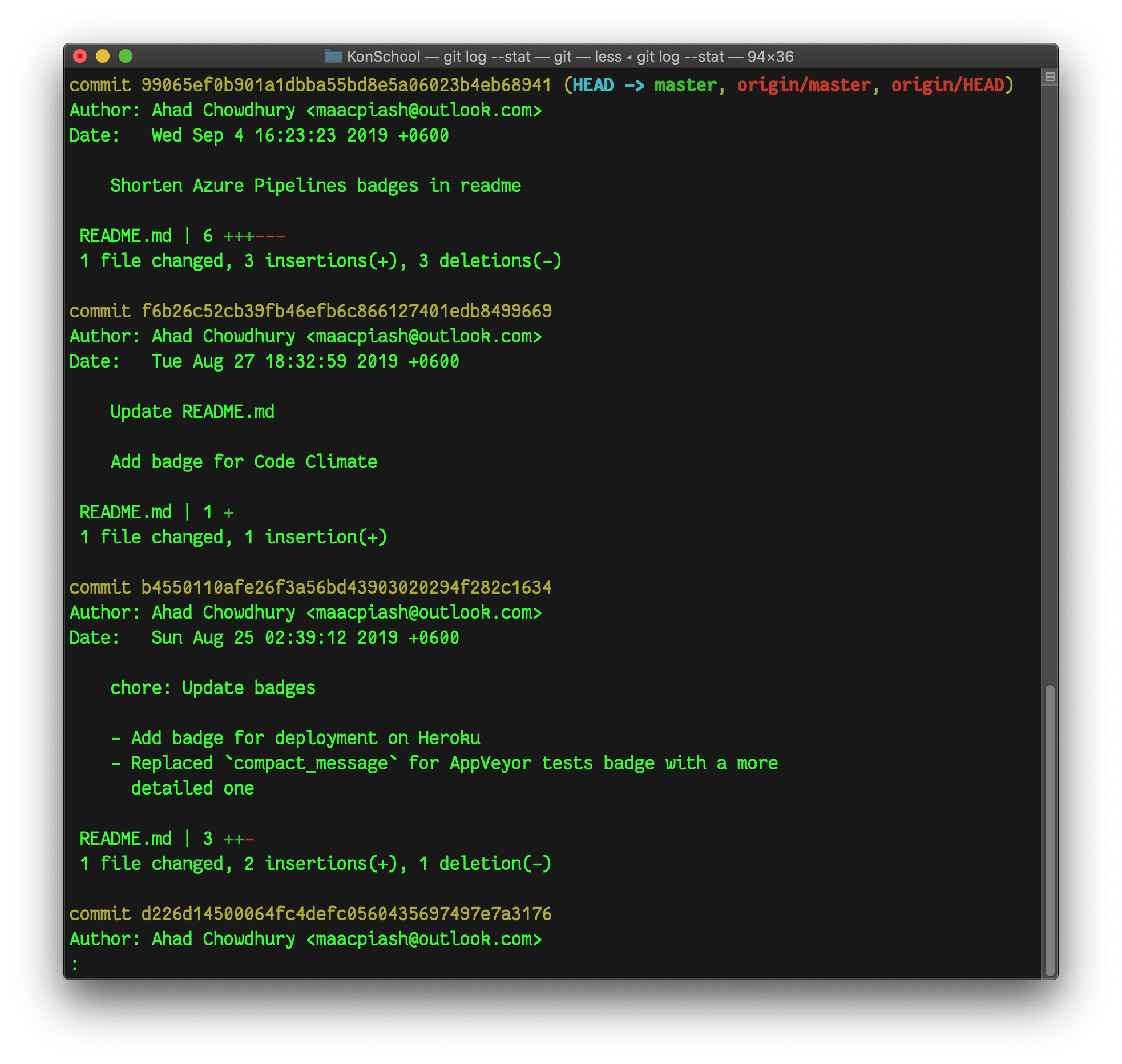Click commit message chore: Update badges
Image resolution: width=1122 pixels, height=1064 pixels.
(213, 688)
